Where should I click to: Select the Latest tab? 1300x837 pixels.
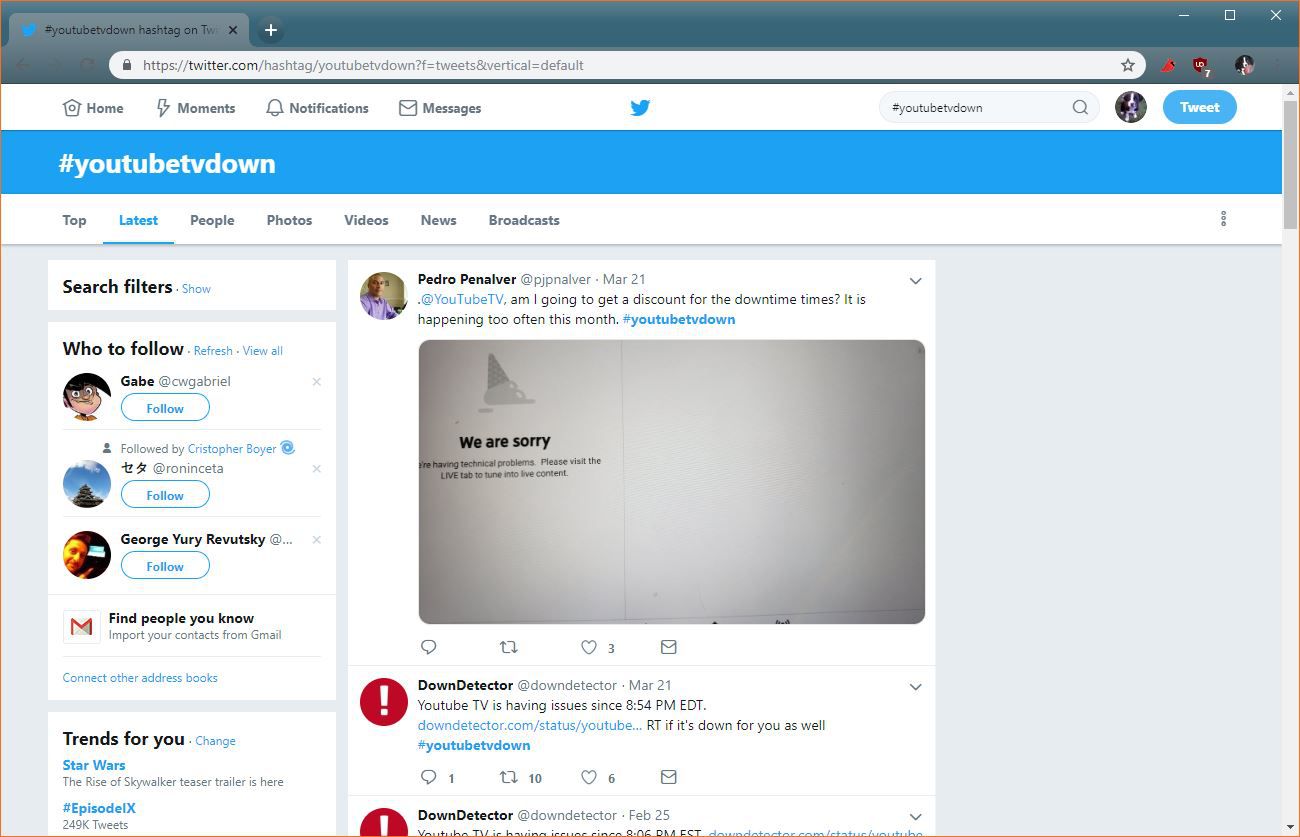[x=138, y=220]
